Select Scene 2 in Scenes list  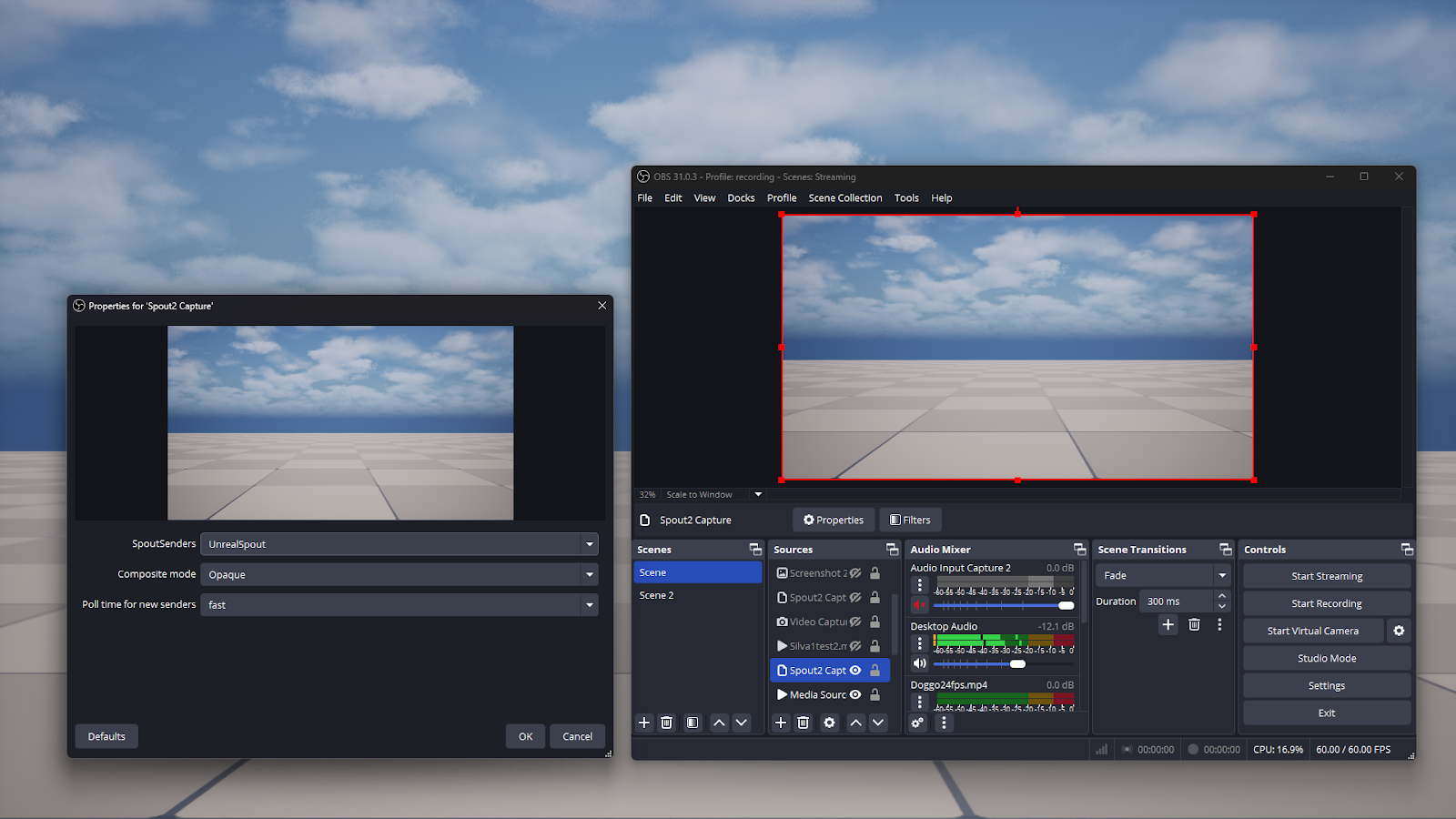[x=656, y=595]
